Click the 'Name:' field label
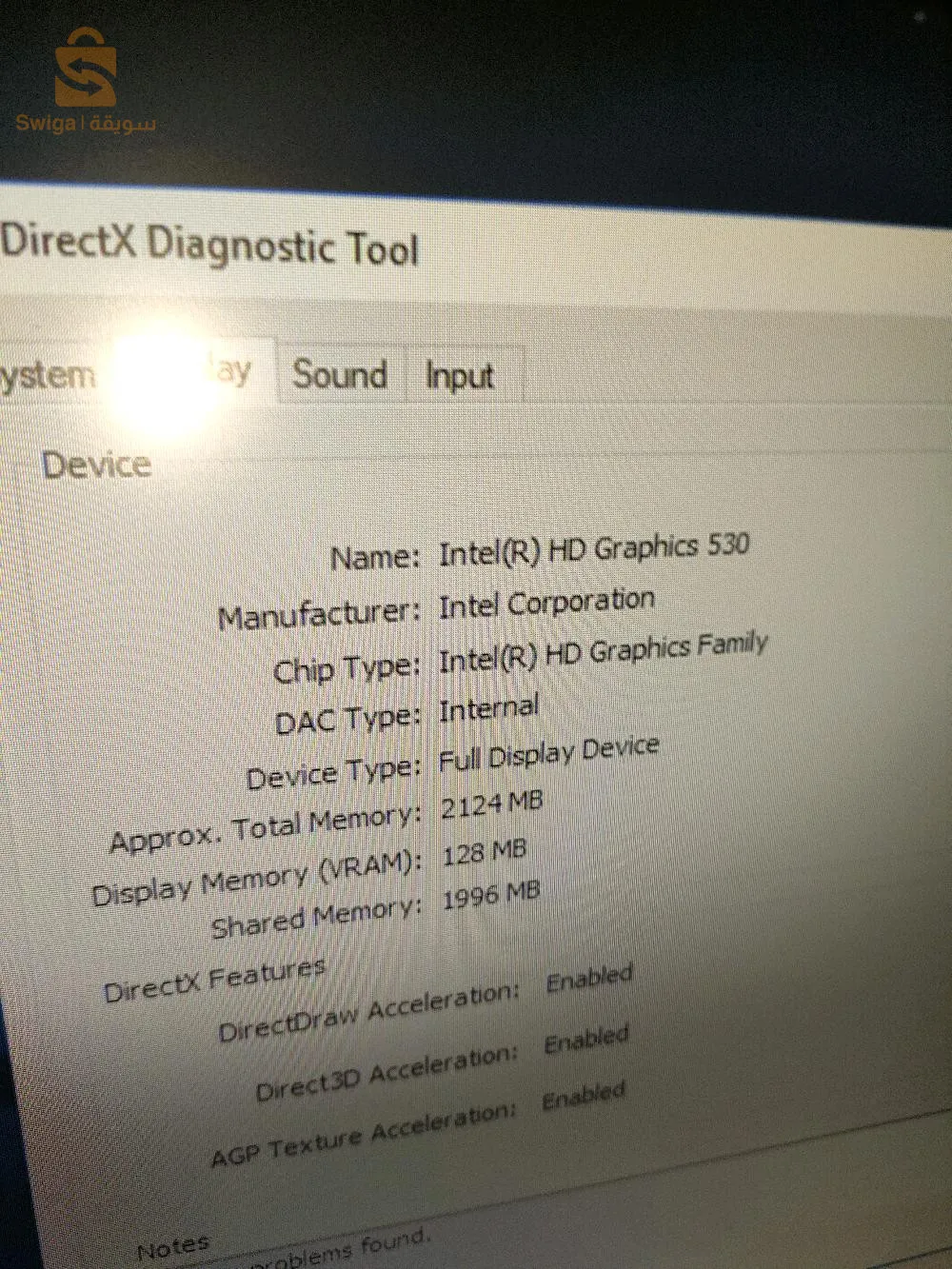Screen dimensions: 952x1269 coord(375,558)
